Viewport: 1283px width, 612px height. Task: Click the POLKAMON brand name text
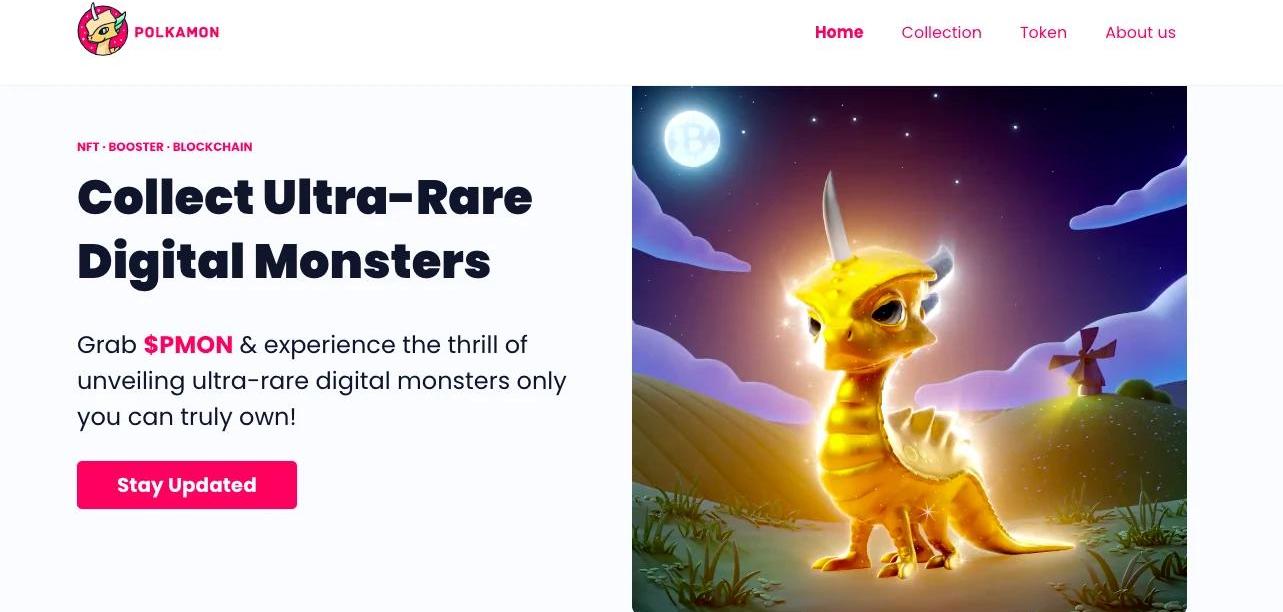click(177, 32)
